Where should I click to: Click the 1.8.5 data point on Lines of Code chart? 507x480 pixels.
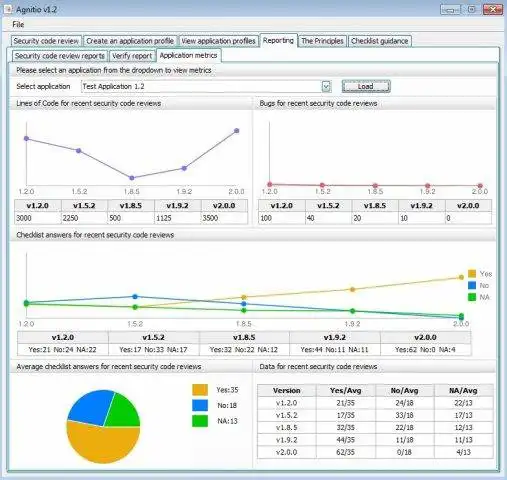132,178
